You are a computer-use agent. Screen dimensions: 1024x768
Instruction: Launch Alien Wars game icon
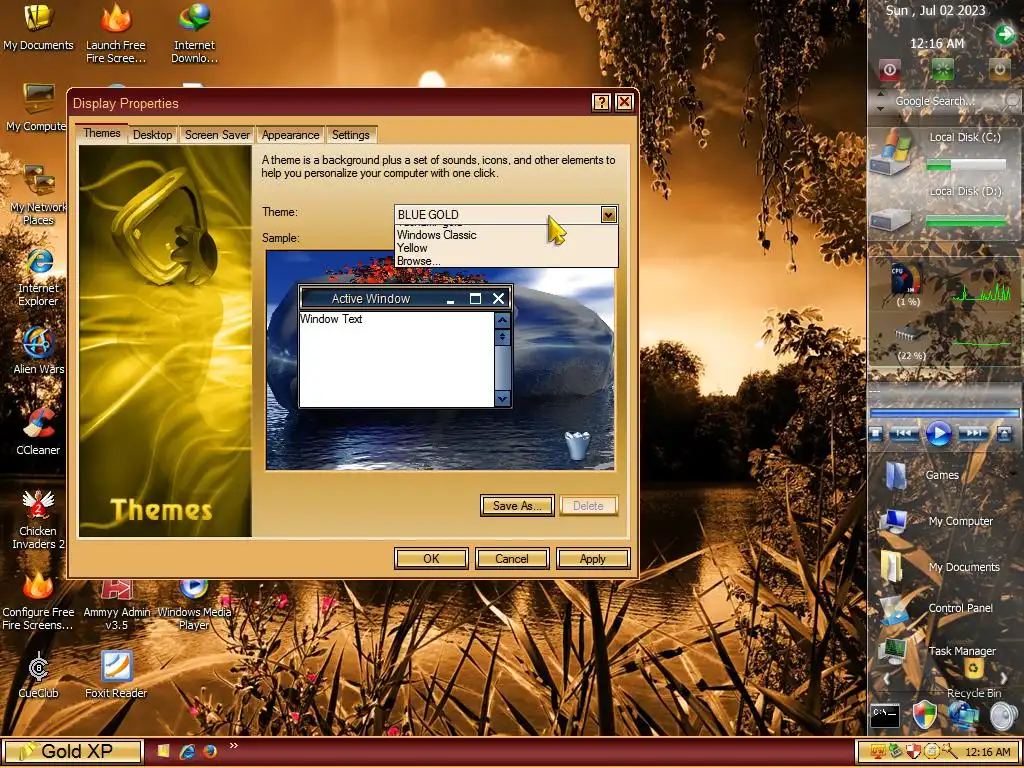[x=38, y=351]
